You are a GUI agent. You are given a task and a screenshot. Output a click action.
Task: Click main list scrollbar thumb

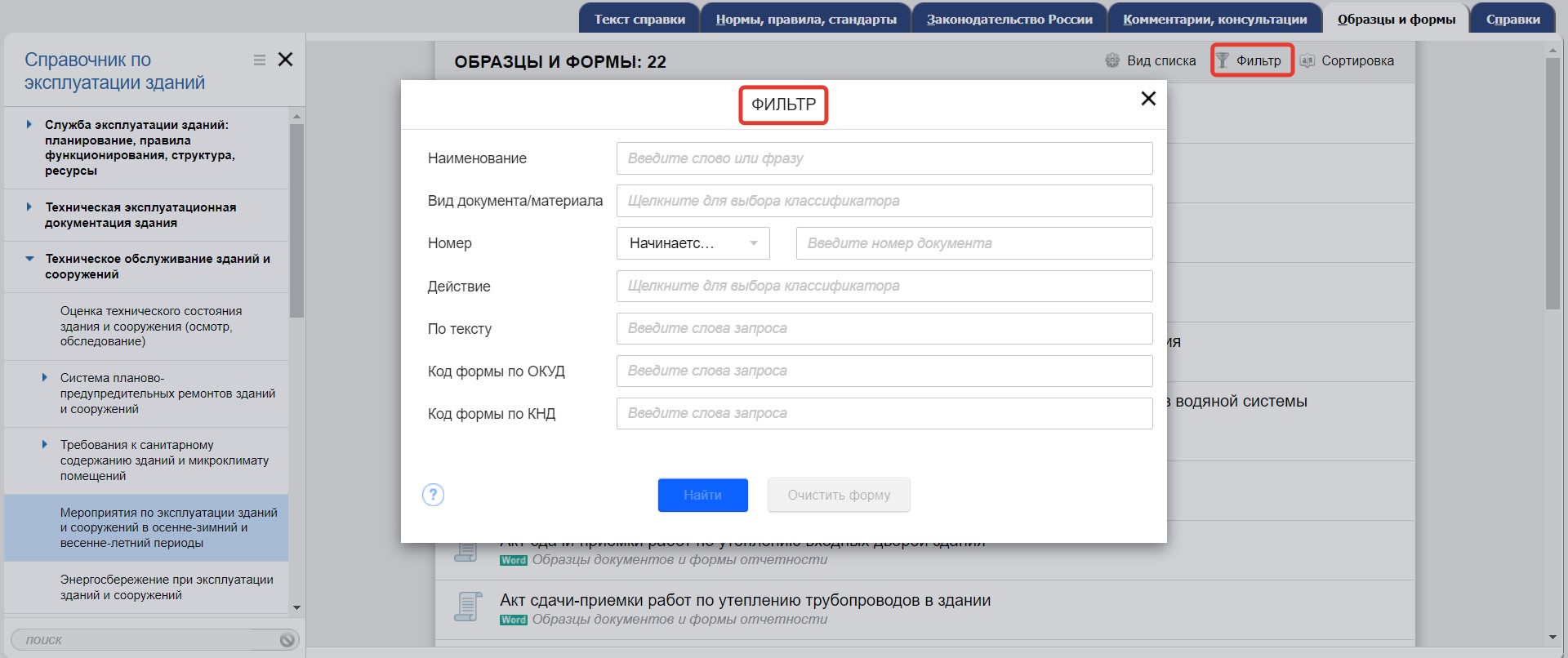(1552, 184)
